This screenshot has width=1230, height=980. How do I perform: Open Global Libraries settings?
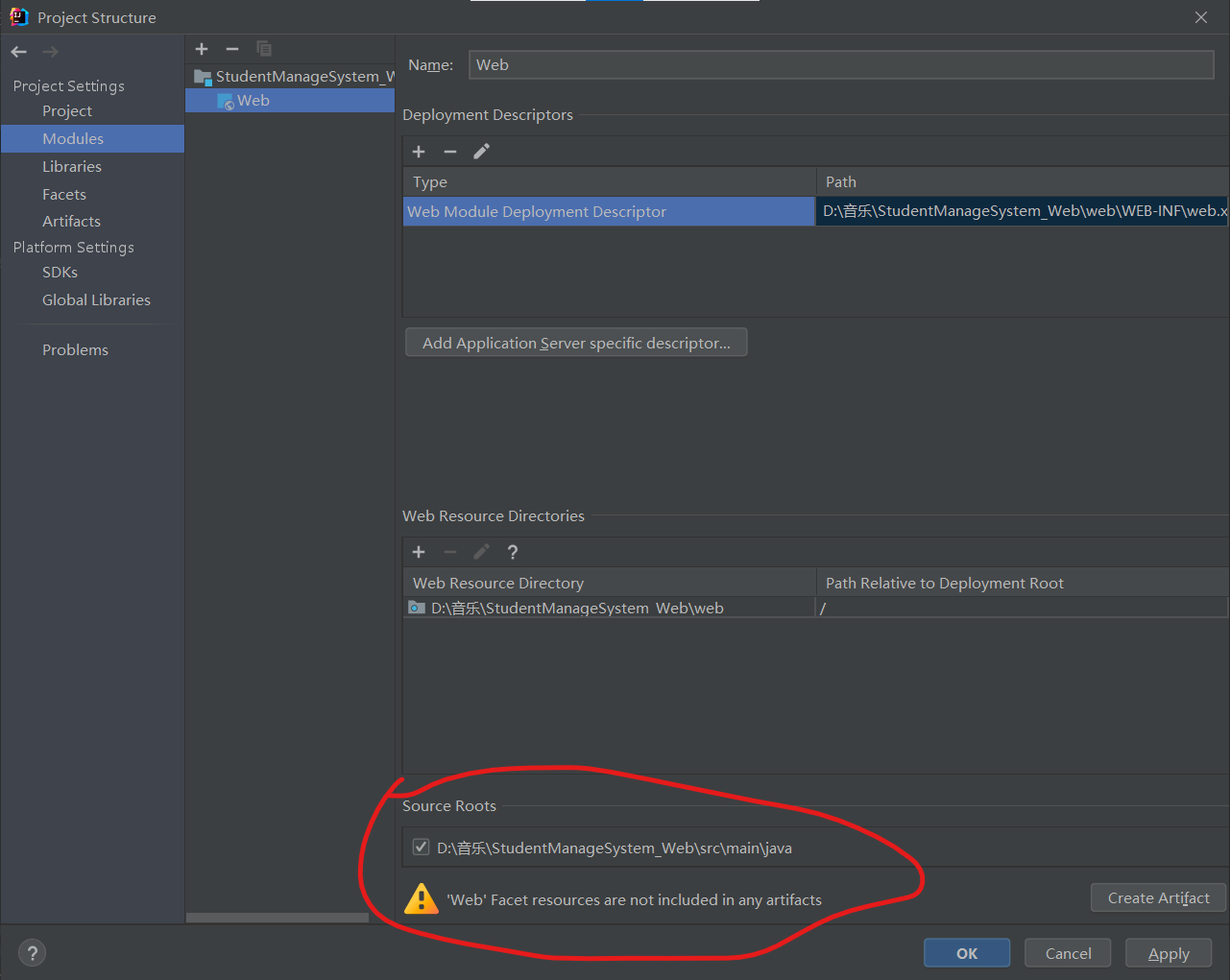pos(96,300)
